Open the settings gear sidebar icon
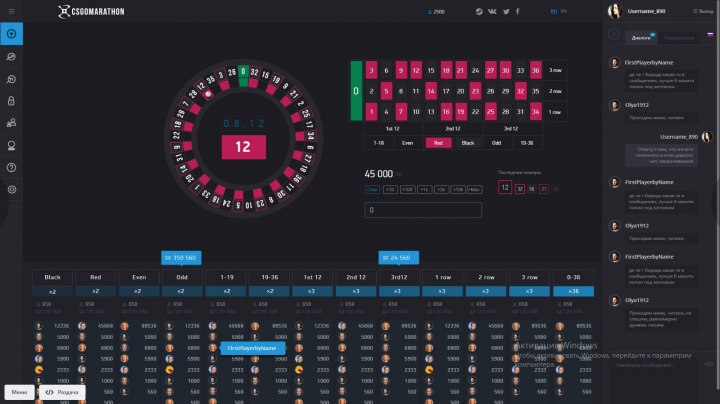 11,189
